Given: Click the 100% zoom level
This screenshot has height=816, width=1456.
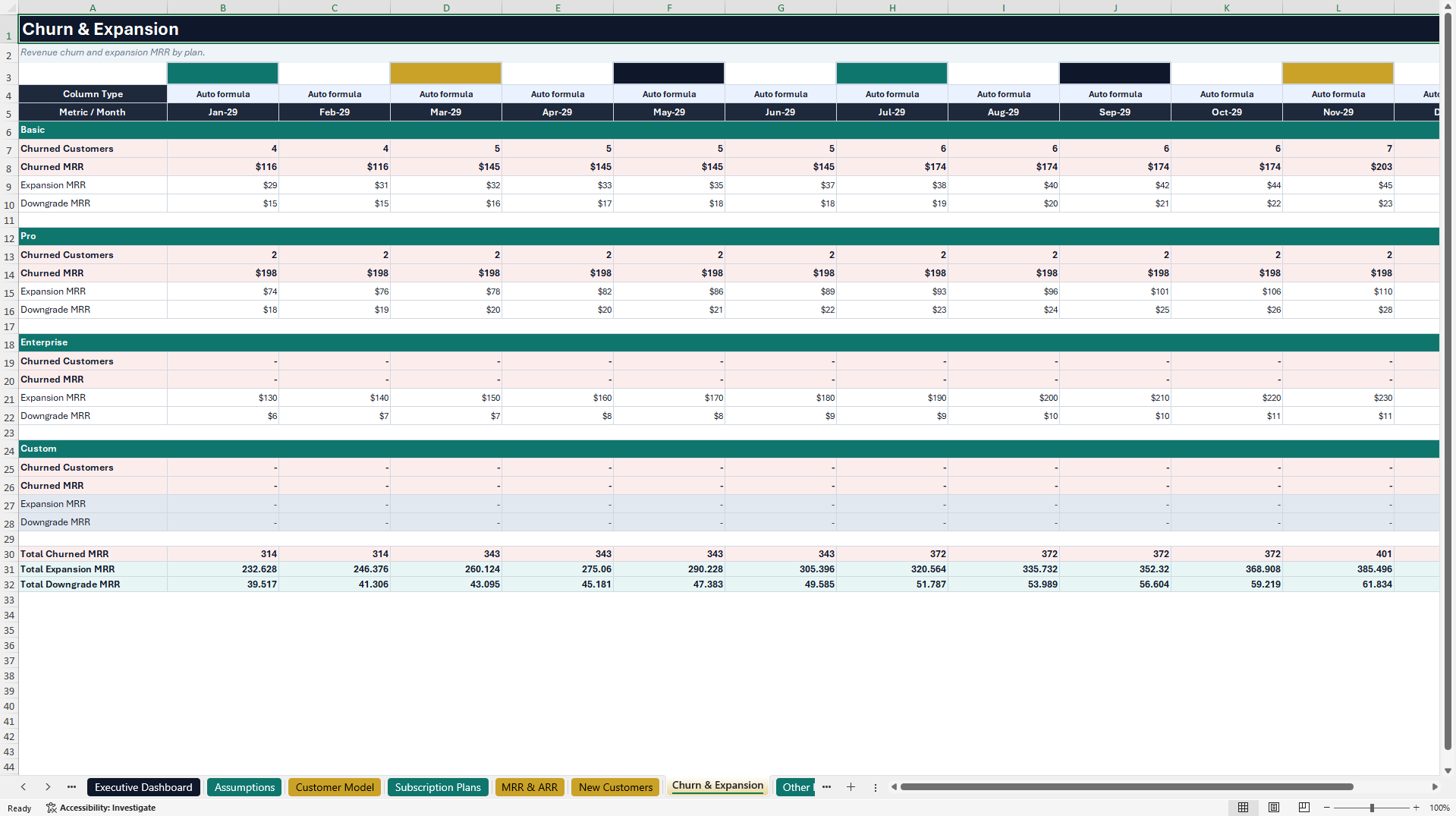Looking at the screenshot, I should 1439,808.
